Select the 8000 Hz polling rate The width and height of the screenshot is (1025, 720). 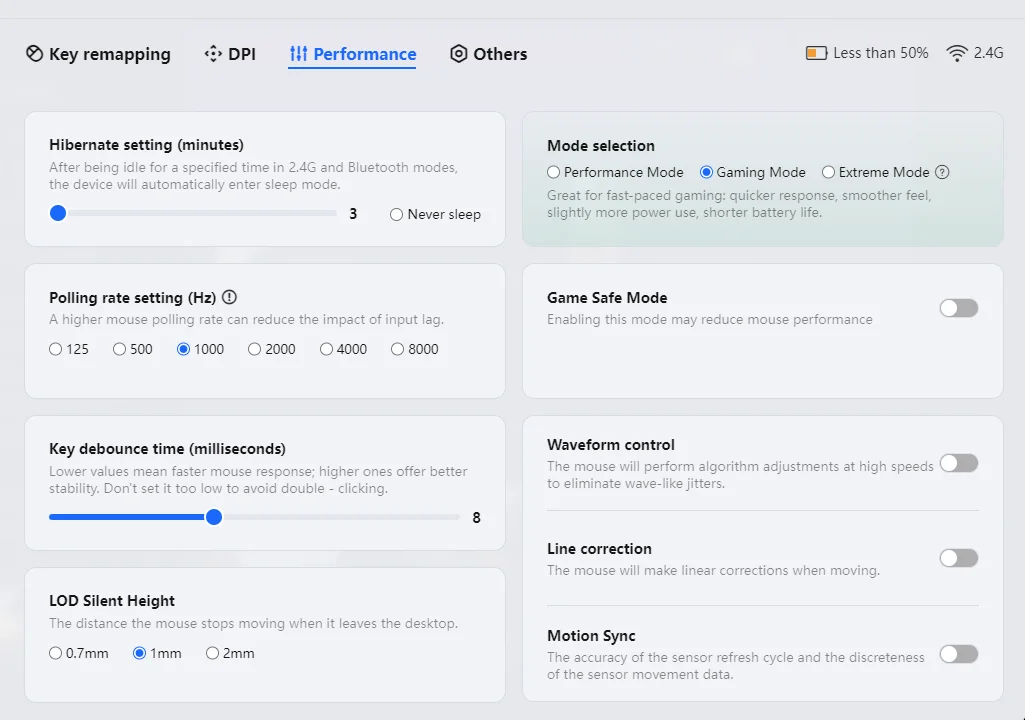pos(398,349)
